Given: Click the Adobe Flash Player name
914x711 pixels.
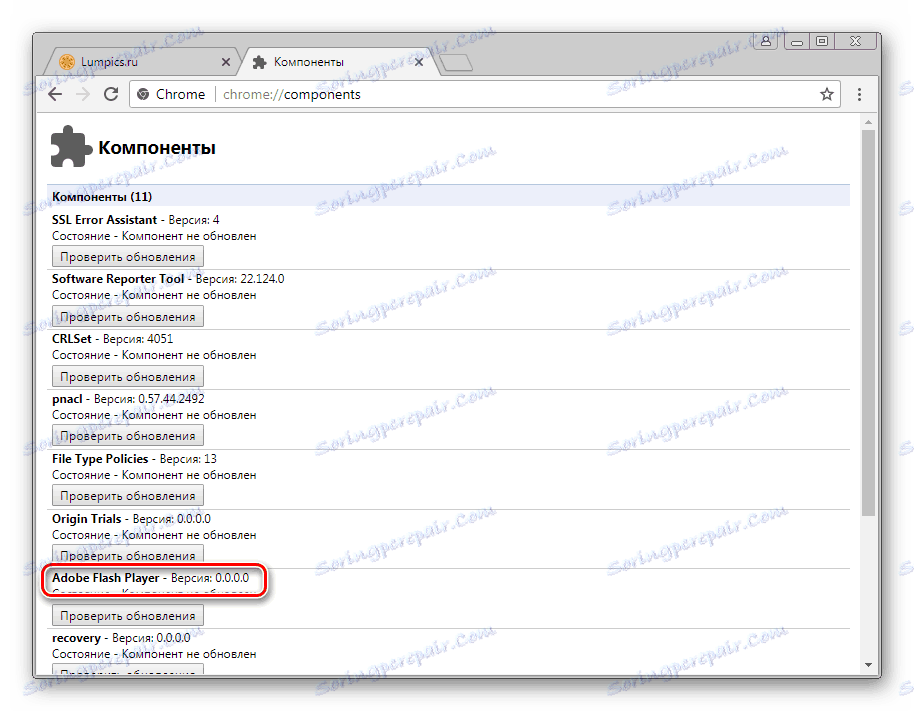Looking at the screenshot, I should [x=106, y=578].
